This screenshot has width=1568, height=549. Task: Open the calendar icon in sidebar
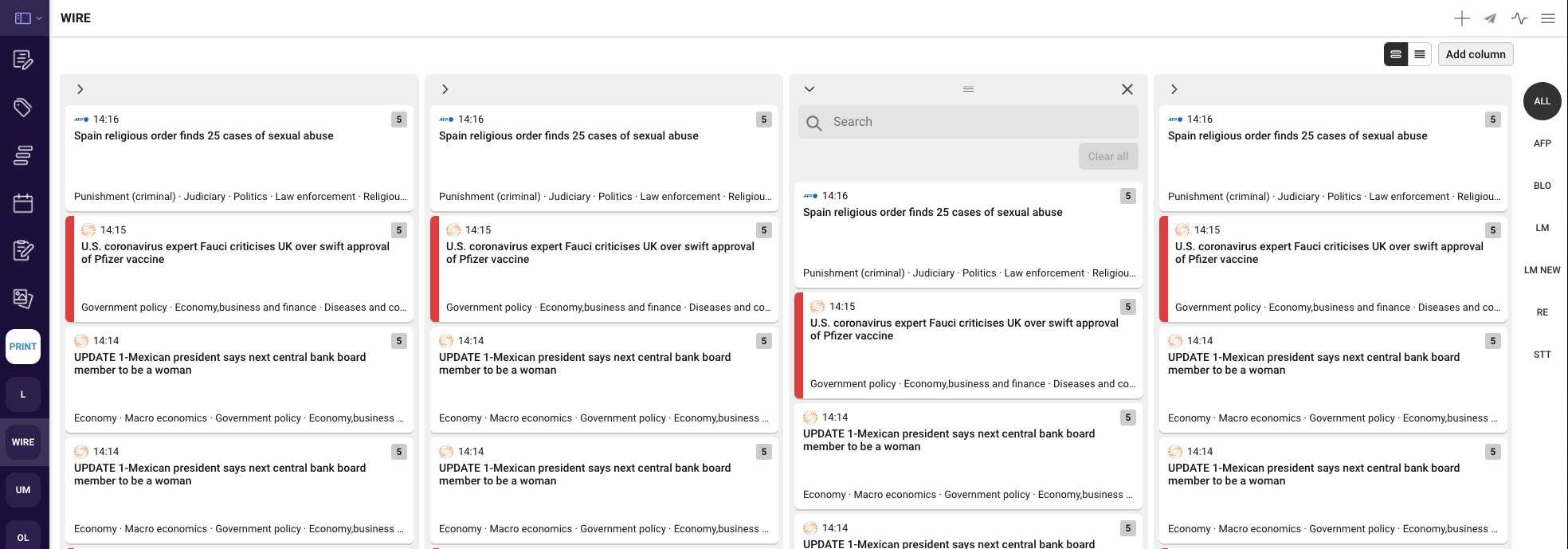pos(23,203)
